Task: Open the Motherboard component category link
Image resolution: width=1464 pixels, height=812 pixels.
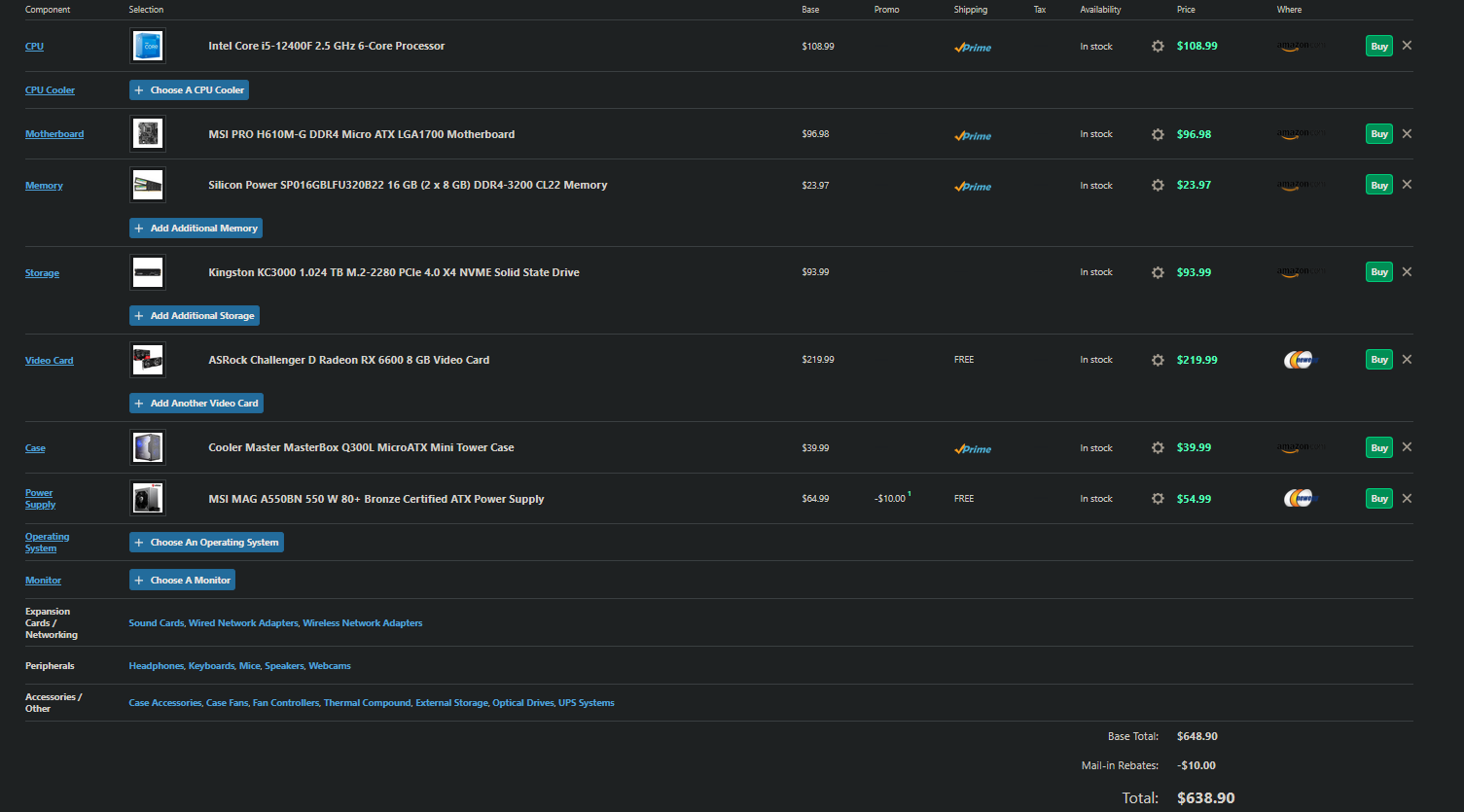Action: click(54, 134)
